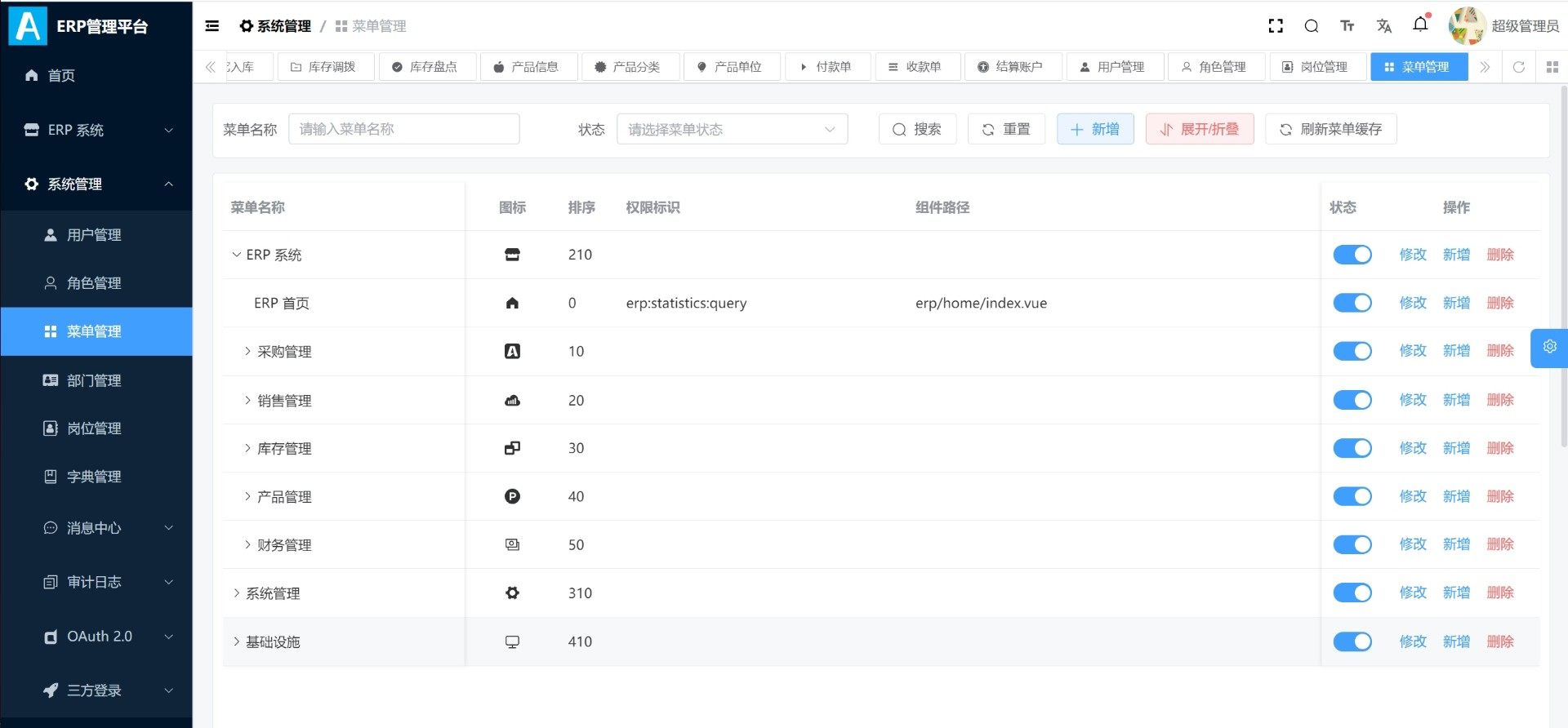1568x728 pixels.
Task: Click the language translation icon
Action: tap(1383, 26)
